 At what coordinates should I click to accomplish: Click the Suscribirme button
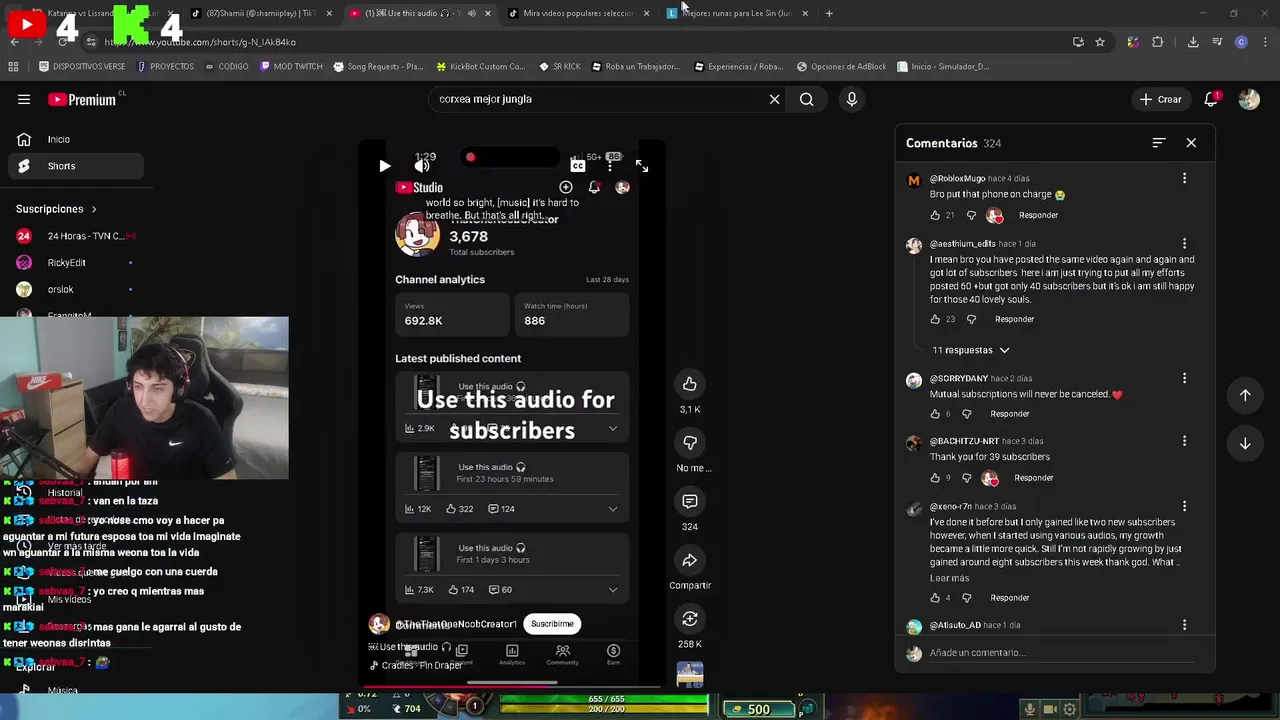(552, 624)
